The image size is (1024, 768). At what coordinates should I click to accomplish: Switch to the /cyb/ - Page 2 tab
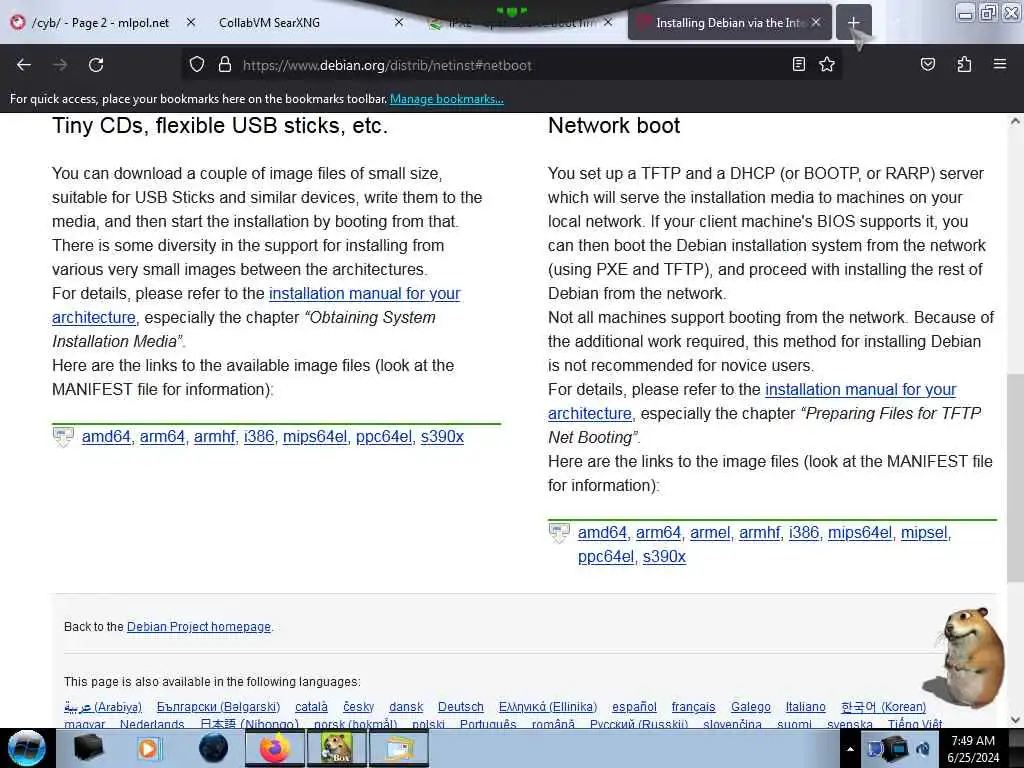point(101,22)
